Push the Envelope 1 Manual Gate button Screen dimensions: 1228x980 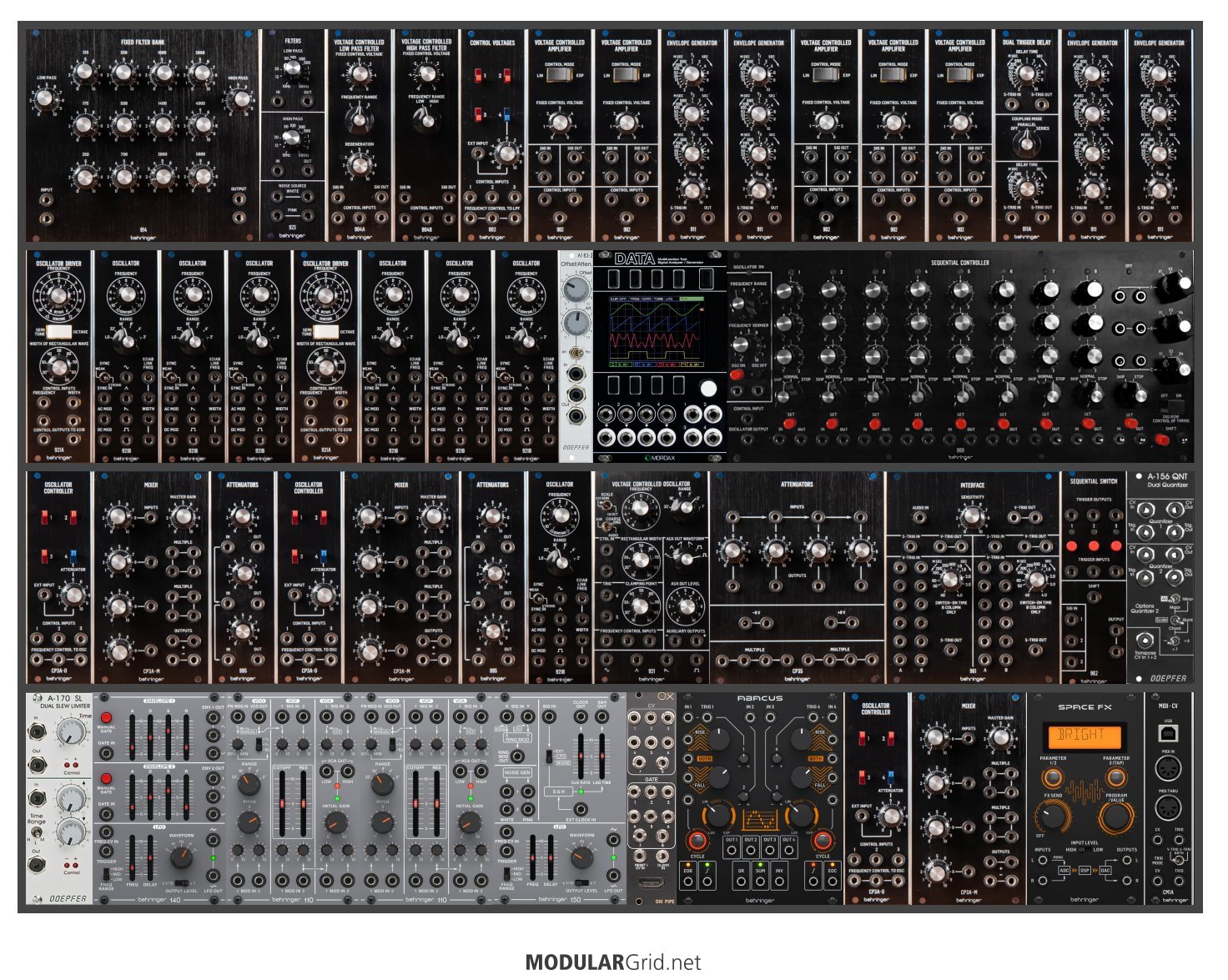[107, 717]
